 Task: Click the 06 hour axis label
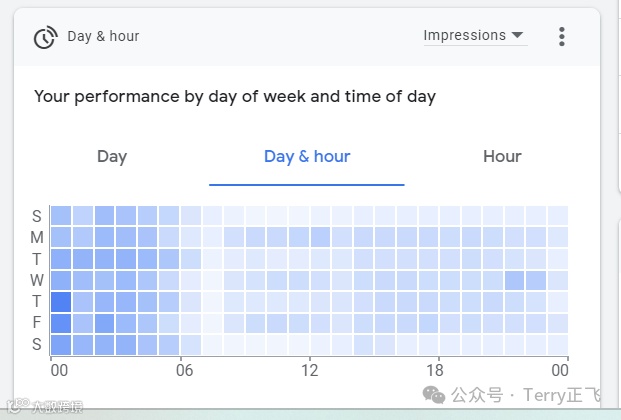click(x=186, y=368)
